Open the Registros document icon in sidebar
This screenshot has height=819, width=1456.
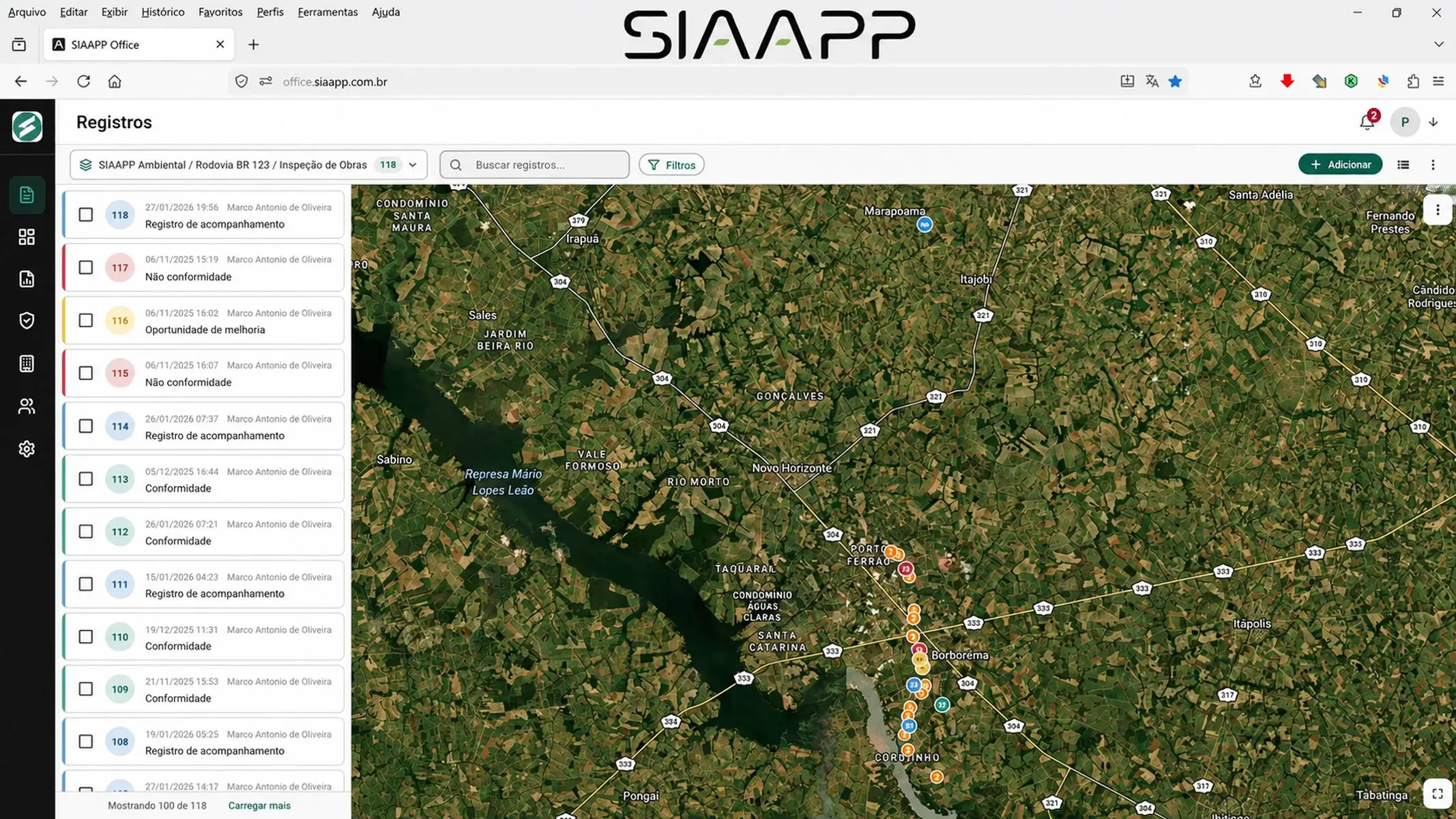(27, 195)
